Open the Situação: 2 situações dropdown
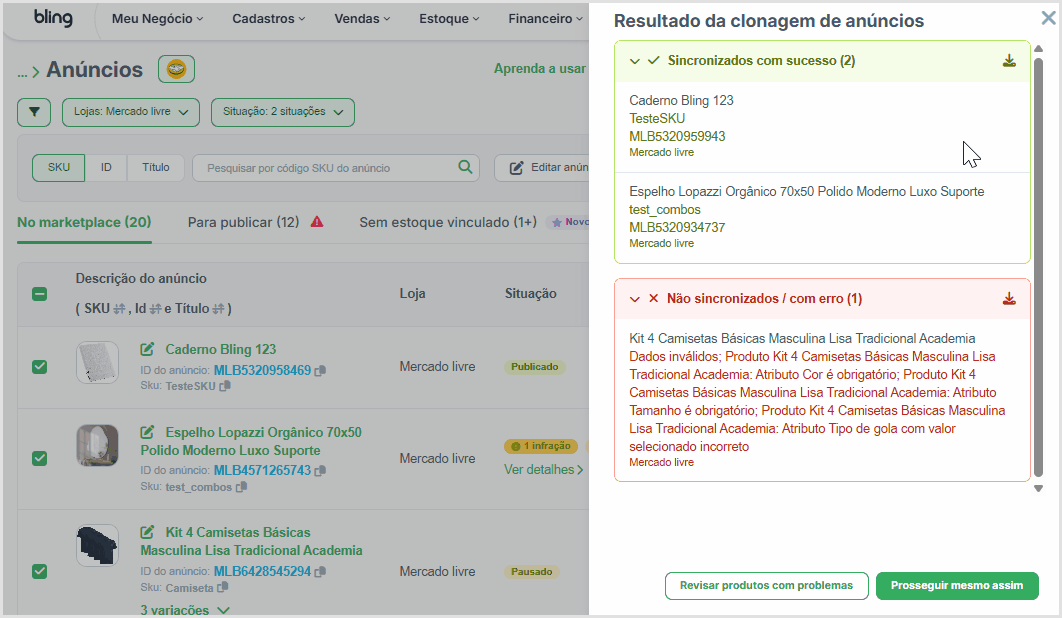The width and height of the screenshot is (1062, 618). click(282, 112)
